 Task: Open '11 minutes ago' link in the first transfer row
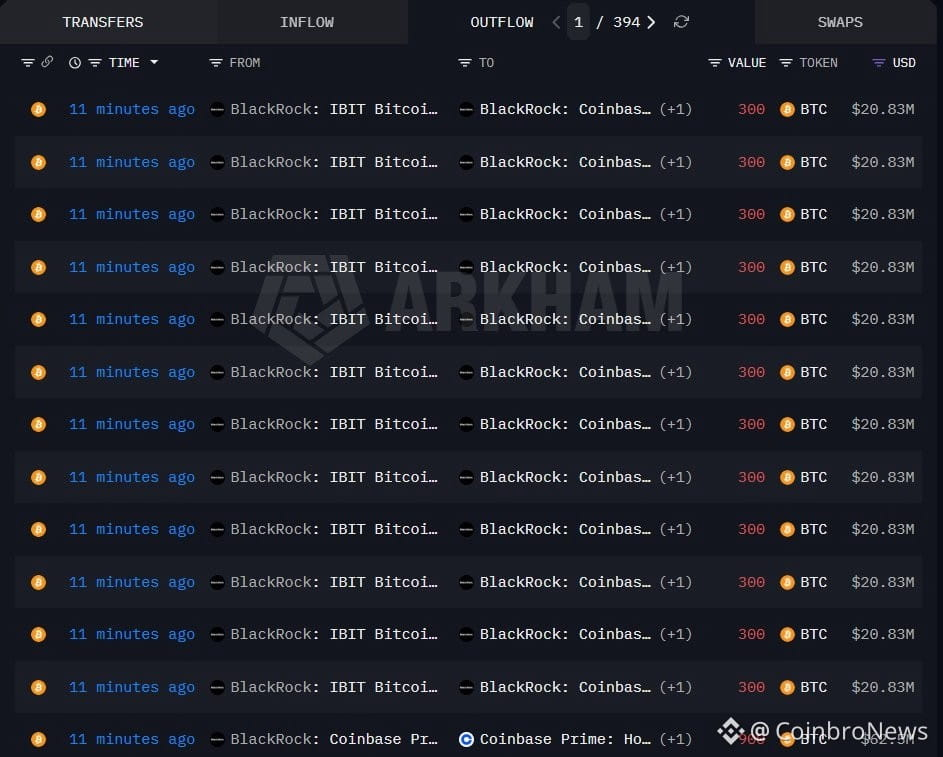tap(132, 109)
